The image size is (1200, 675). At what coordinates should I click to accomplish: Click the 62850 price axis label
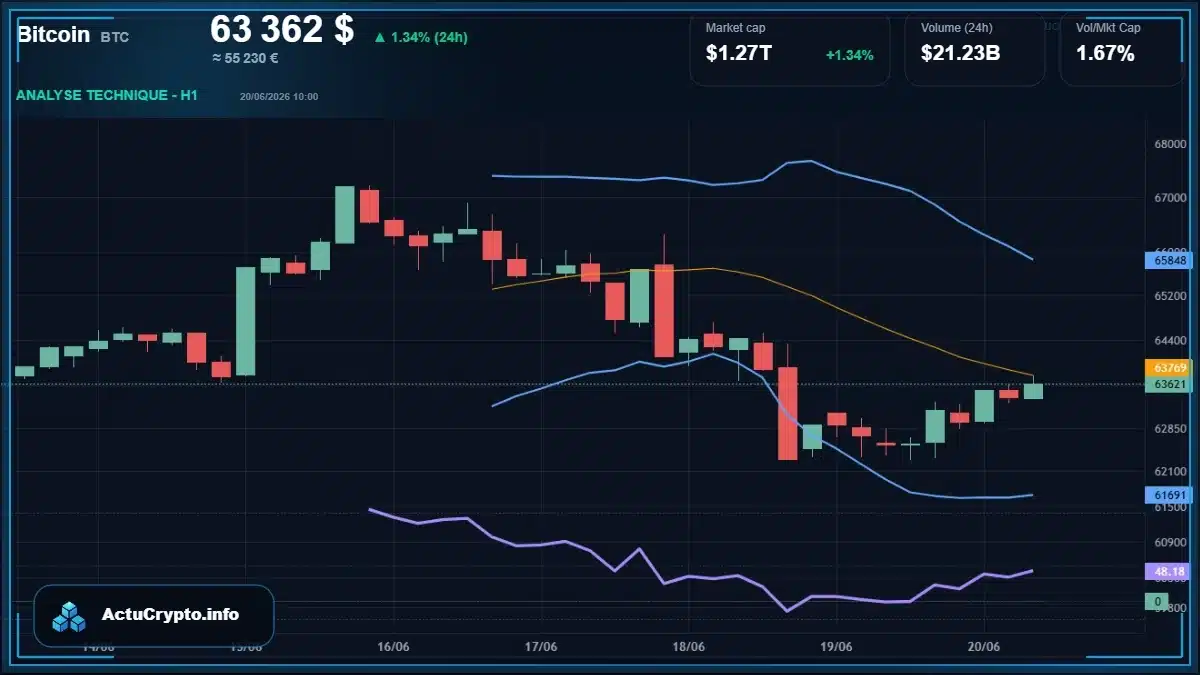[x=1170, y=428]
